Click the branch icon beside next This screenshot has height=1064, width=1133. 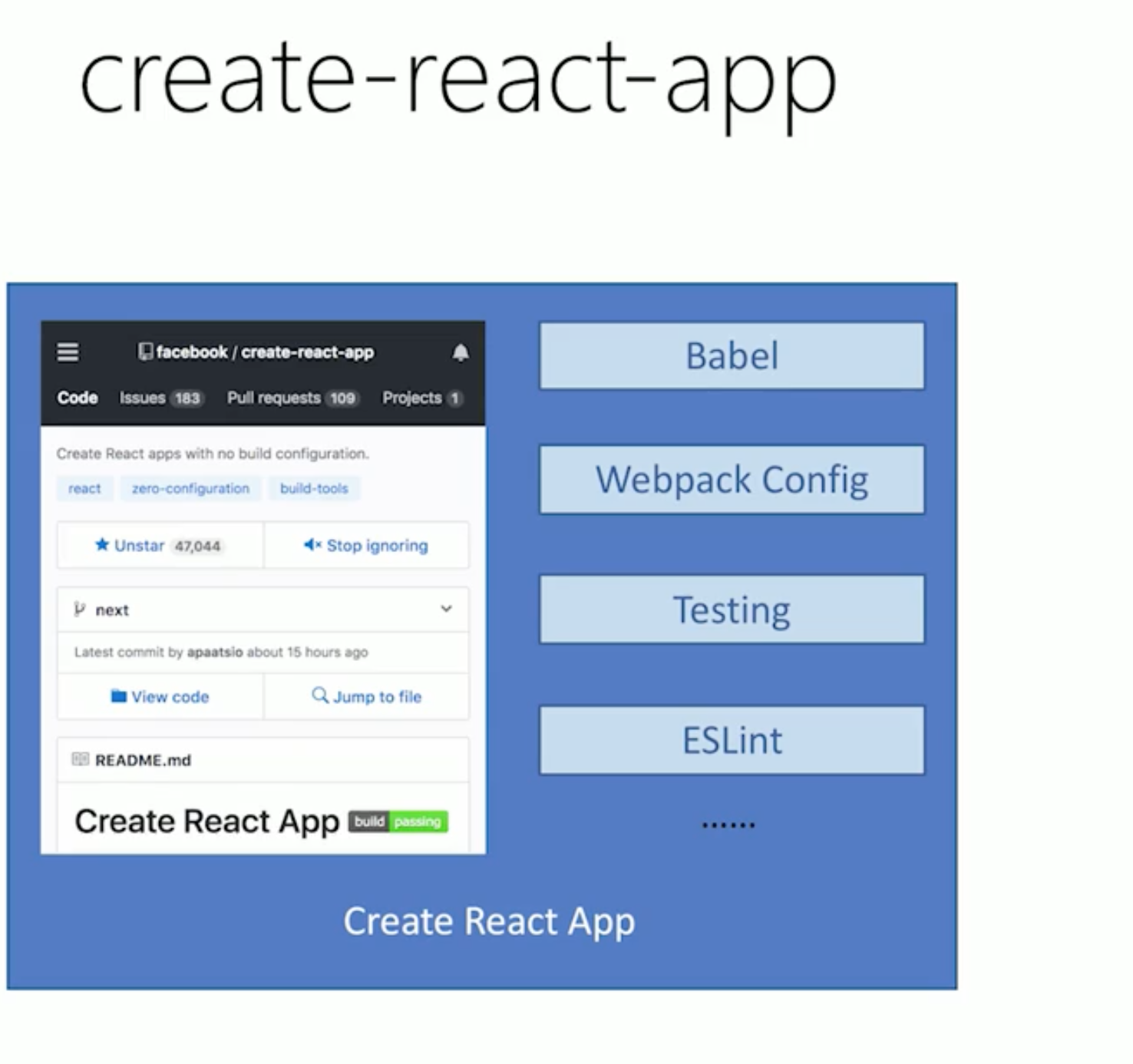click(79, 610)
